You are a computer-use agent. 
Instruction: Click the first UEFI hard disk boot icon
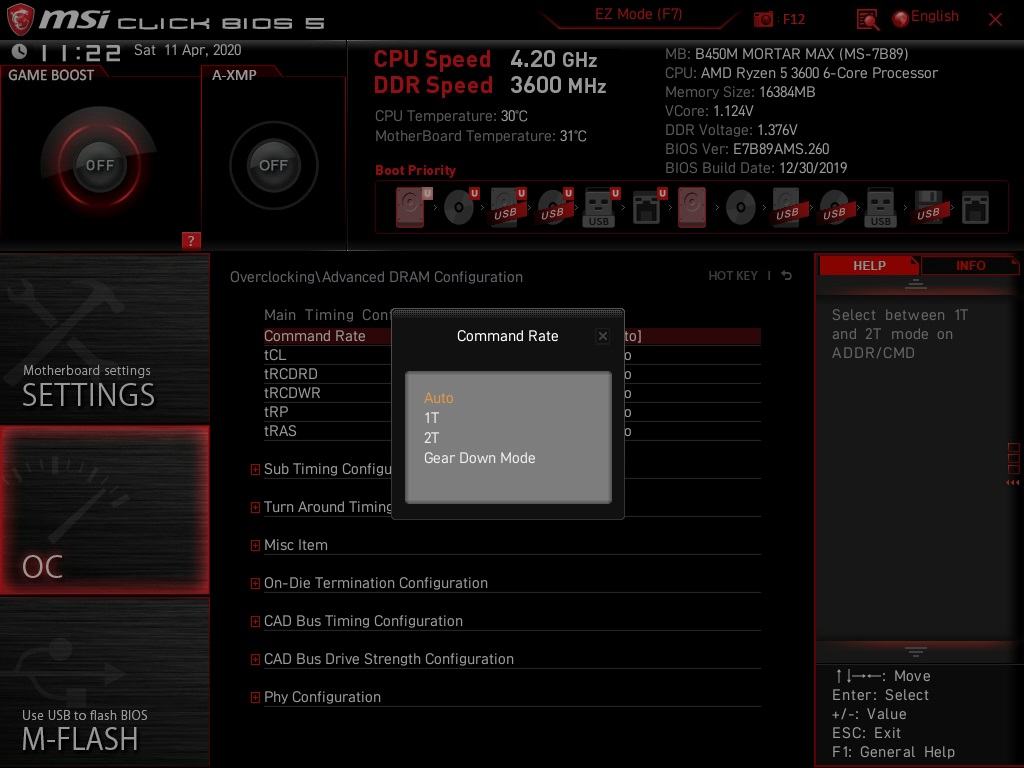tap(413, 207)
